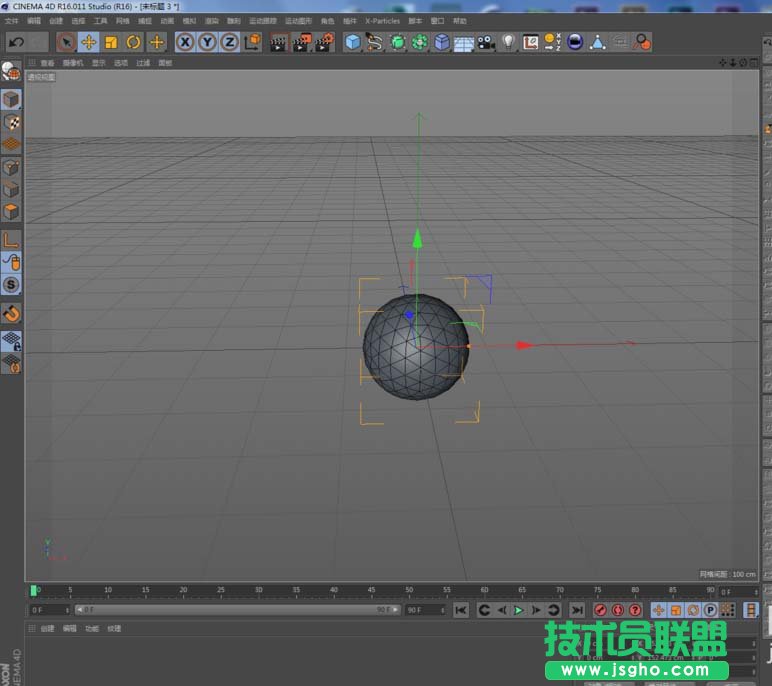This screenshot has height=686, width=772.
Task: Click the viewport move navigation icon
Action: (723, 63)
